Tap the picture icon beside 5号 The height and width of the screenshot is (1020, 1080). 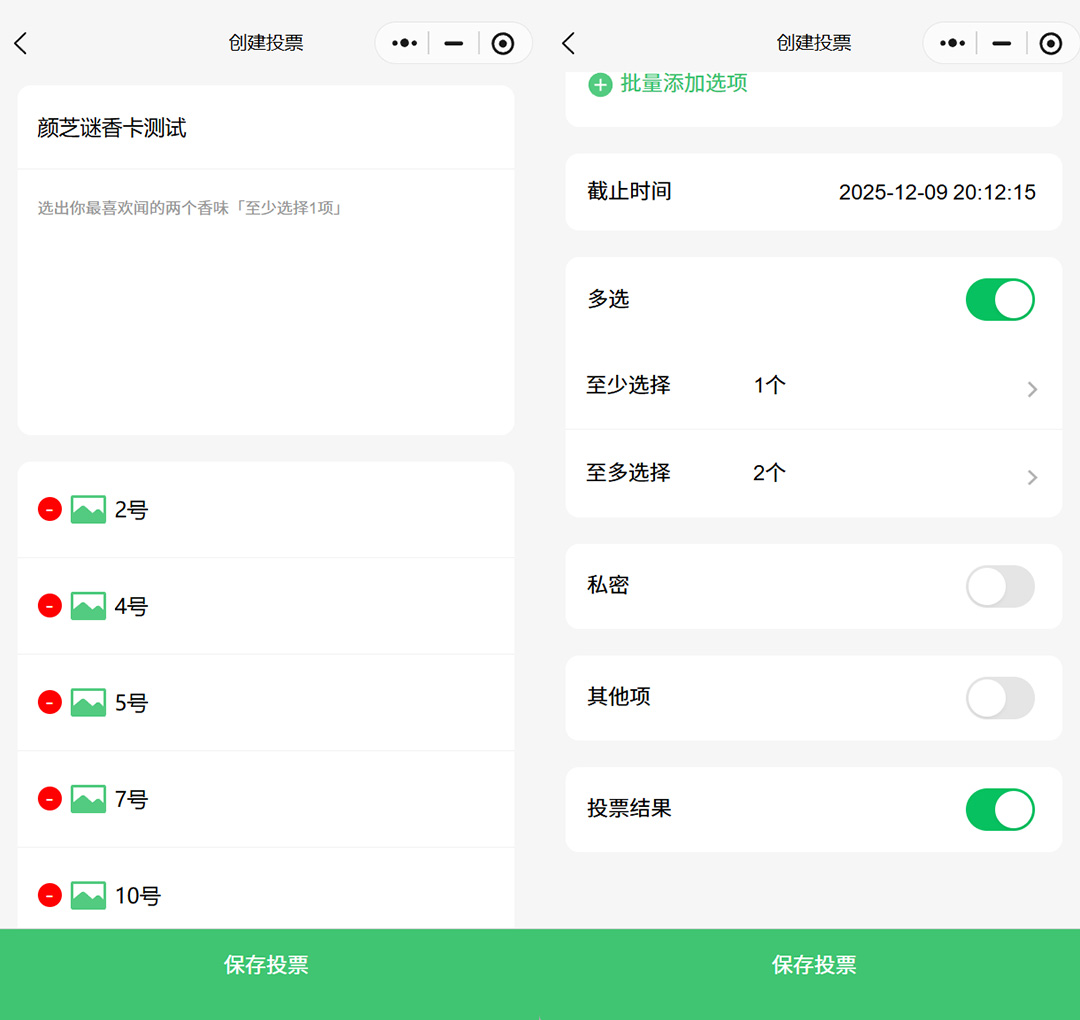coord(88,702)
